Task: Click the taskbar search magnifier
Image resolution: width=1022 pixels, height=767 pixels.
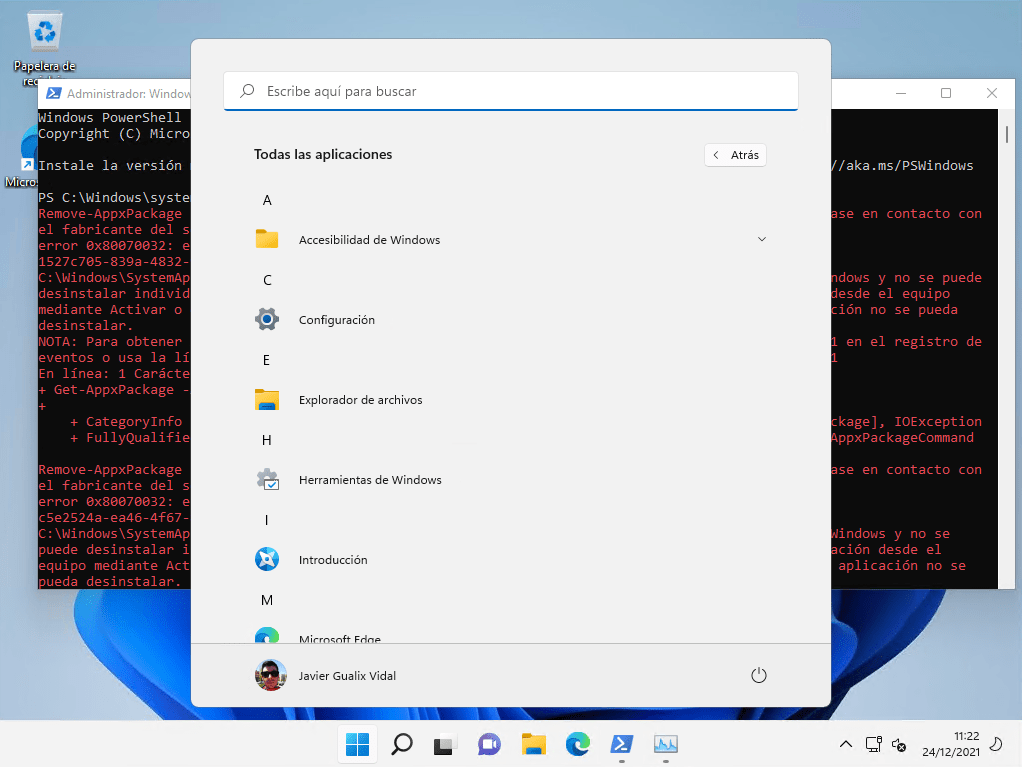Action: pyautogui.click(x=401, y=744)
